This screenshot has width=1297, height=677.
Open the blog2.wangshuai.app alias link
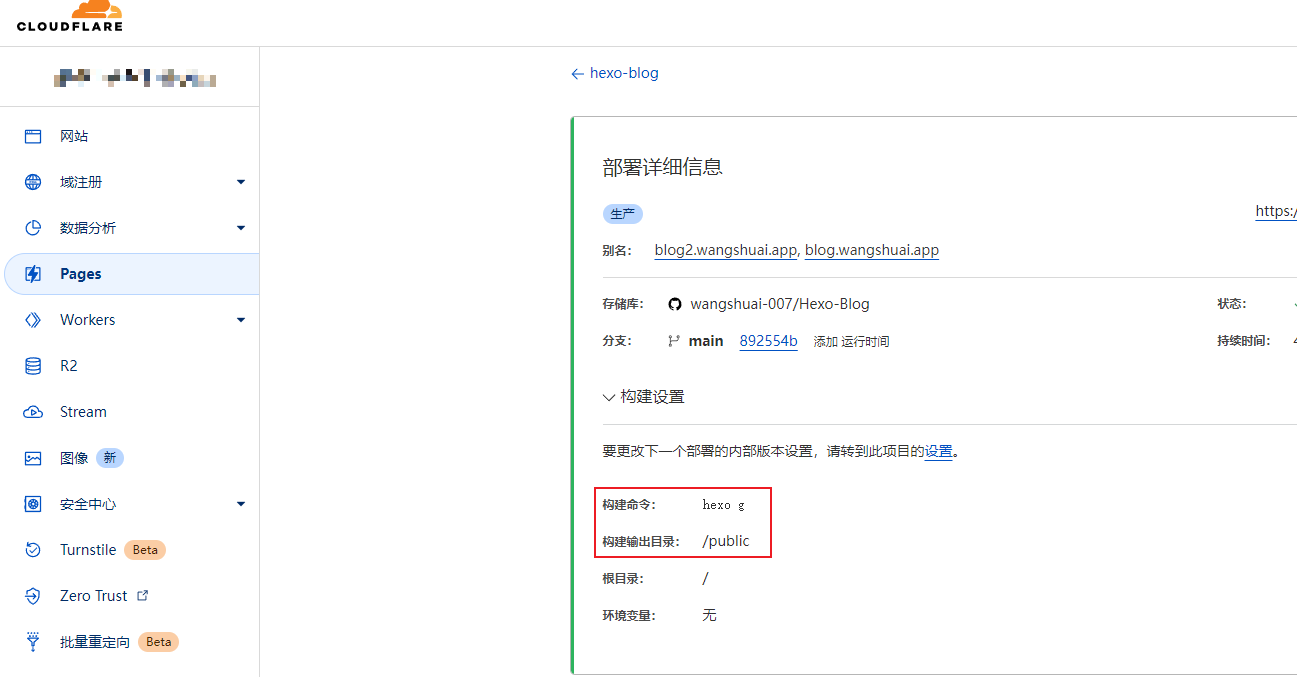[725, 250]
